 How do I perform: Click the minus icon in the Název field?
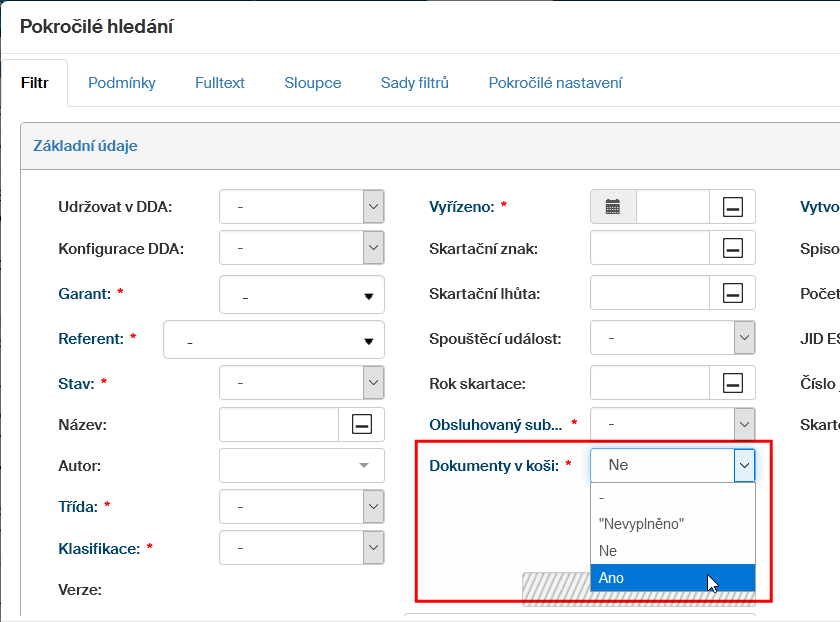click(362, 425)
